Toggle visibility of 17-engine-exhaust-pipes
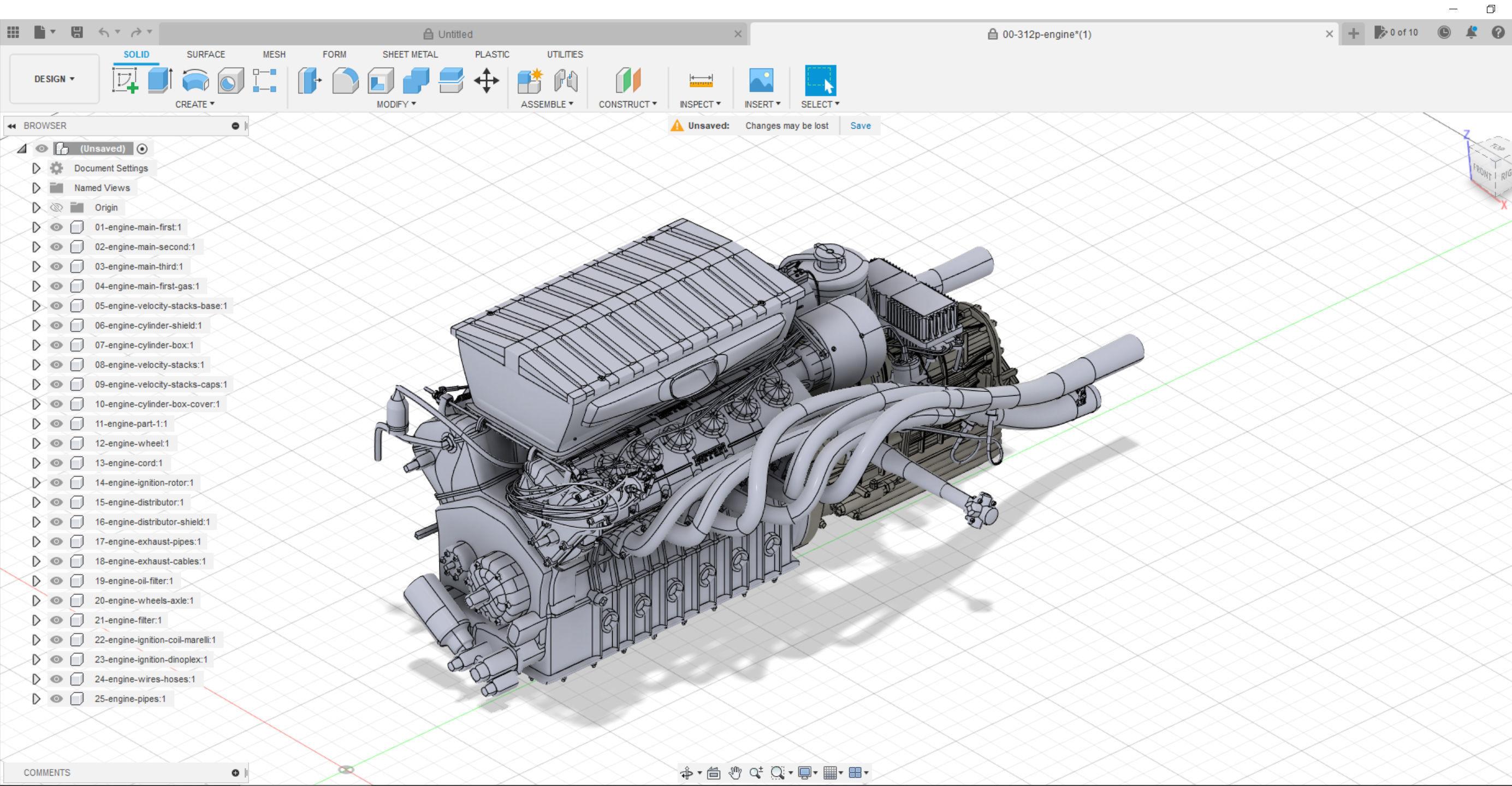This screenshot has height=786, width=1512. coord(56,541)
